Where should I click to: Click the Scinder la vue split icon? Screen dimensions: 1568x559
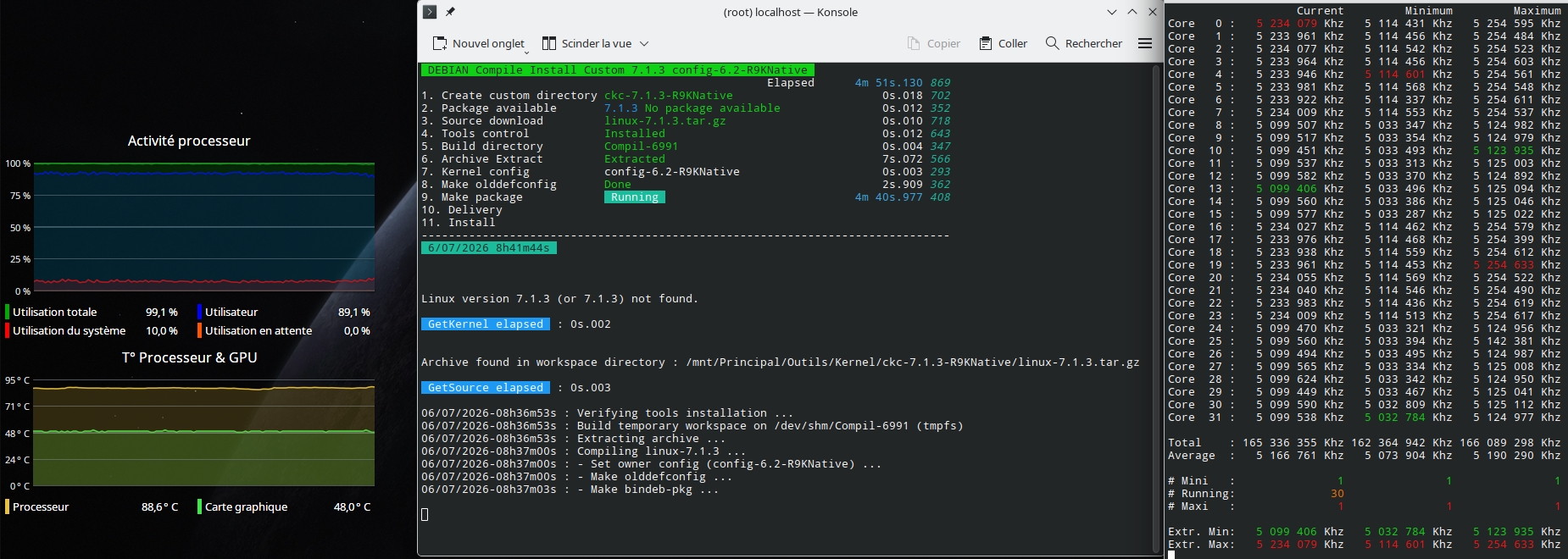pyautogui.click(x=549, y=43)
